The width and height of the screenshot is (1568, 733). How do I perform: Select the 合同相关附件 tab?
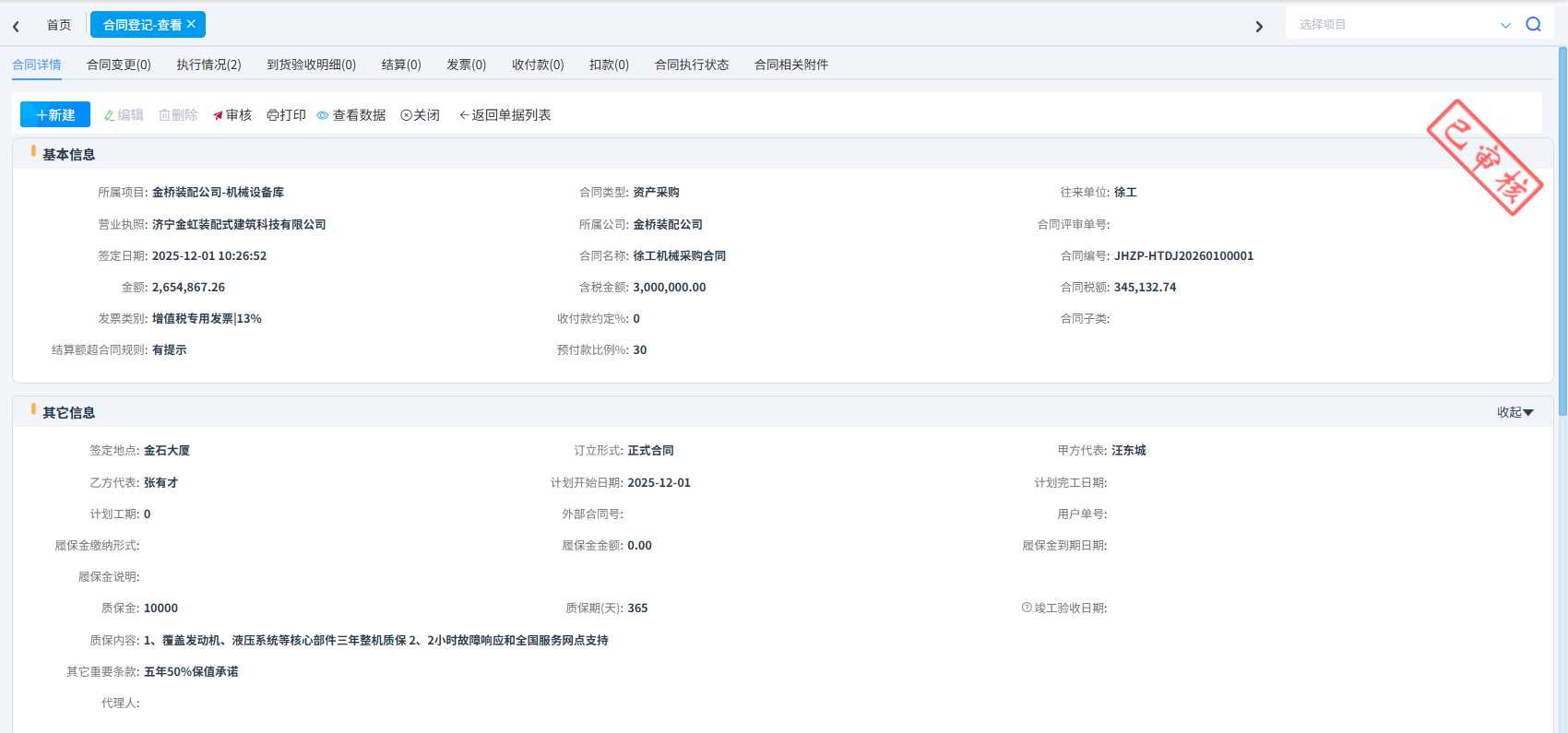[790, 65]
